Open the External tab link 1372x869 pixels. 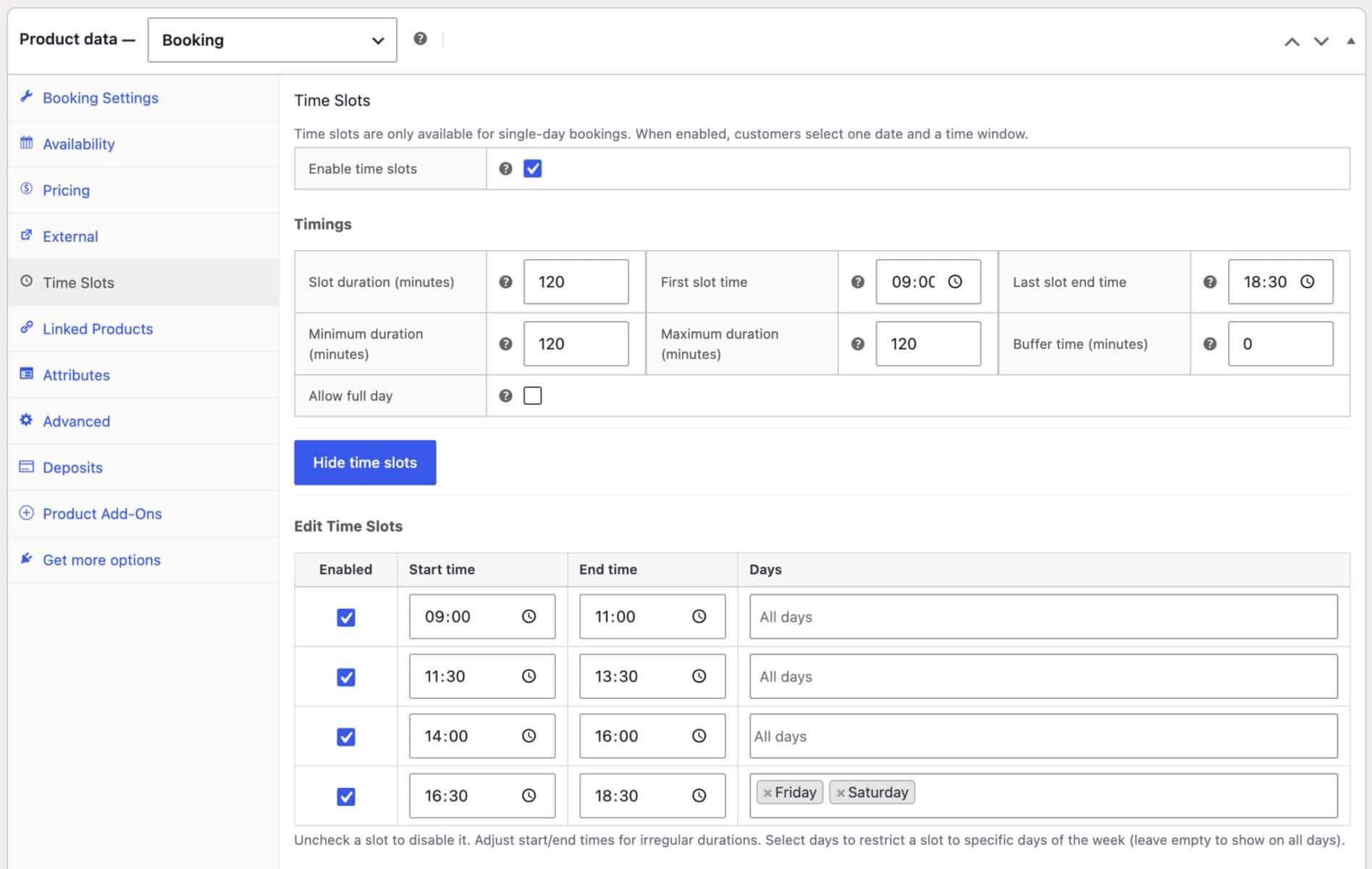[x=70, y=236]
